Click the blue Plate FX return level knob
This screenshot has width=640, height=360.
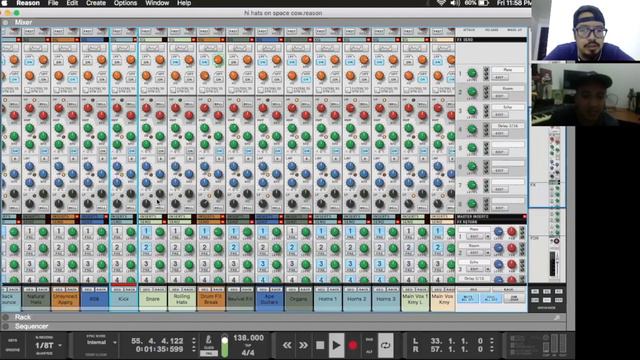point(498,231)
